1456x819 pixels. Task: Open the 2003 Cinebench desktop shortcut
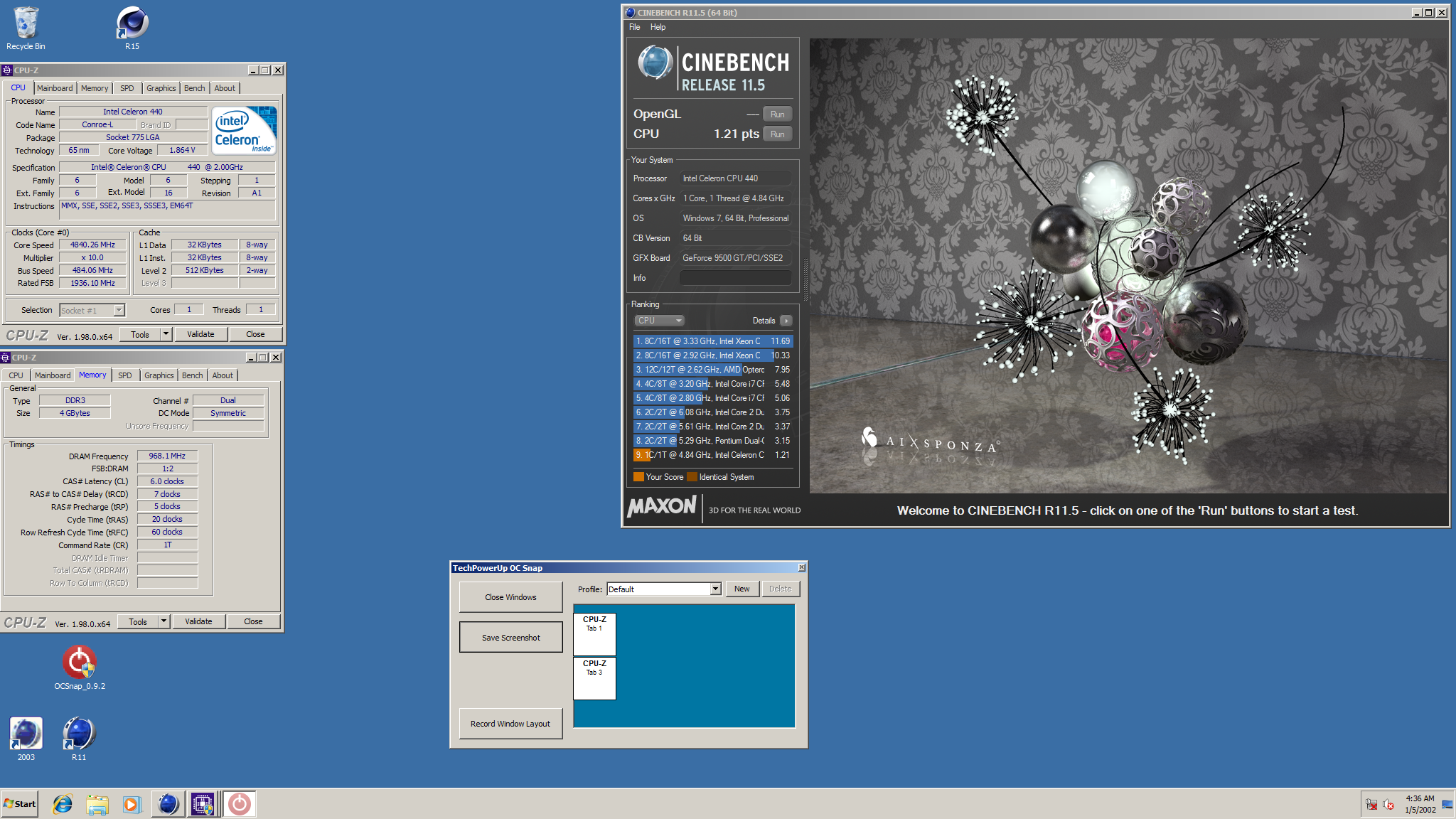(26, 739)
